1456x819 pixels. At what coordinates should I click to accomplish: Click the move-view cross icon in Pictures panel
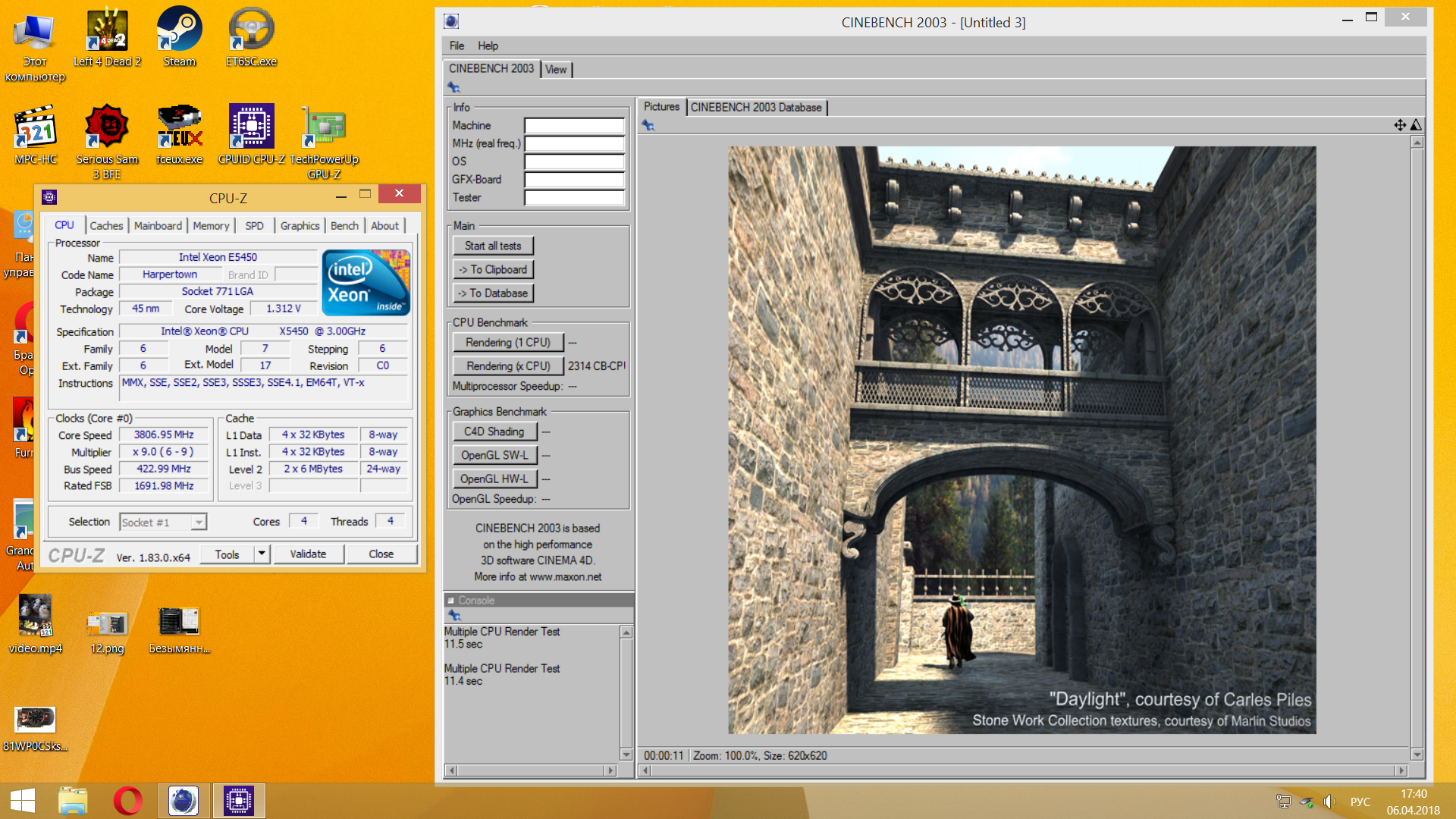click(1400, 125)
